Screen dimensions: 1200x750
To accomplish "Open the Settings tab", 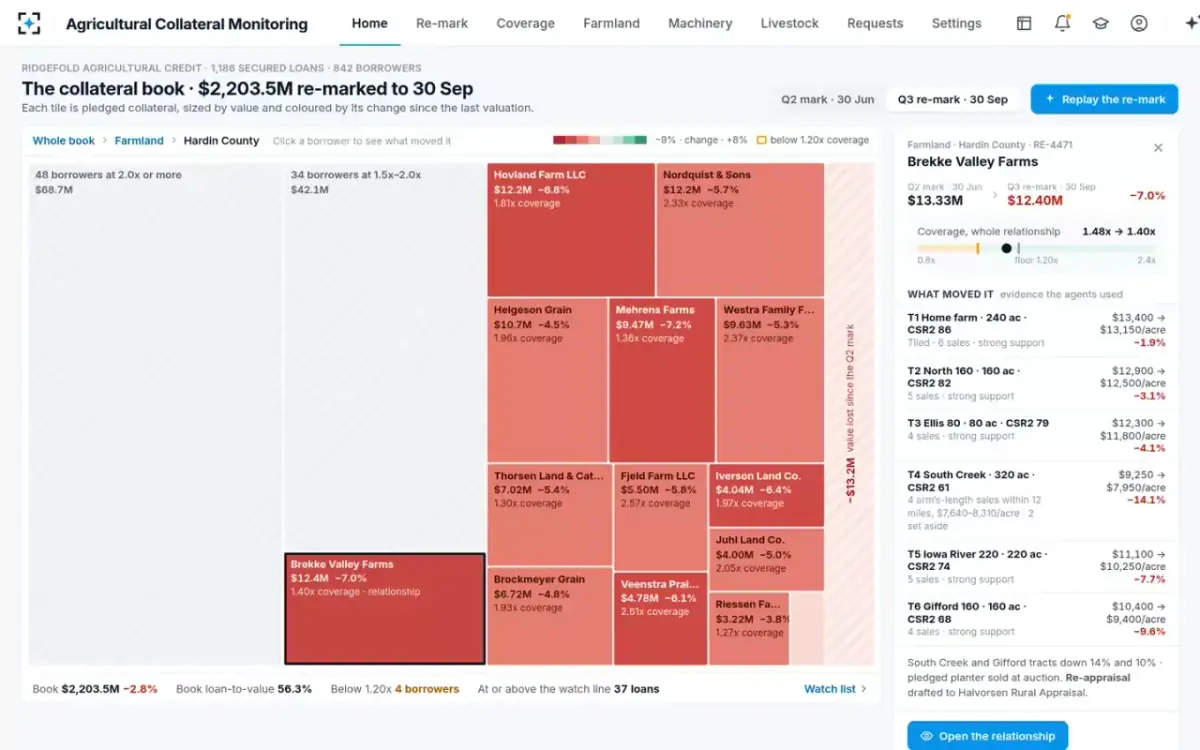I will (957, 23).
